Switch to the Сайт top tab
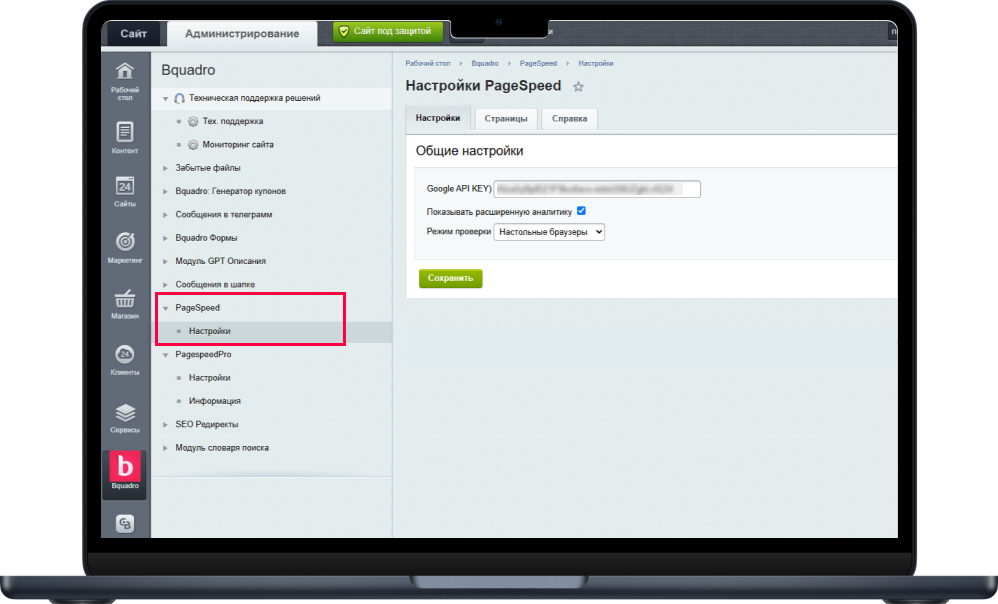 coord(134,34)
